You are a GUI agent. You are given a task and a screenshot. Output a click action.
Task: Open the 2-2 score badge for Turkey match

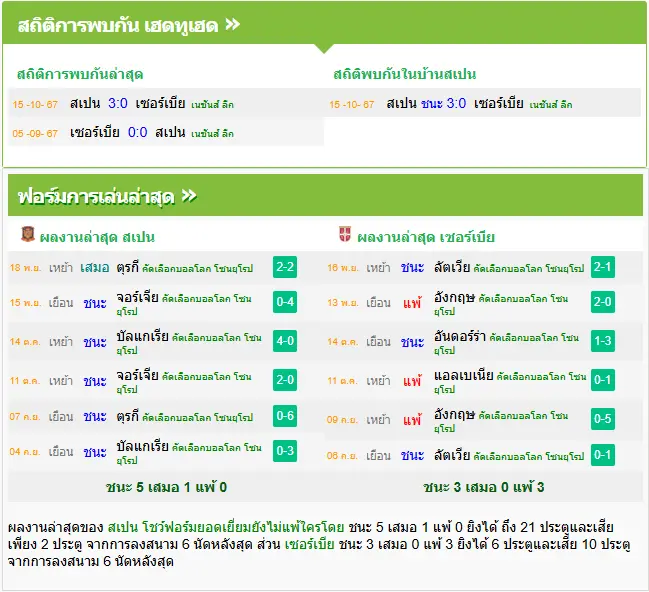tap(285, 267)
